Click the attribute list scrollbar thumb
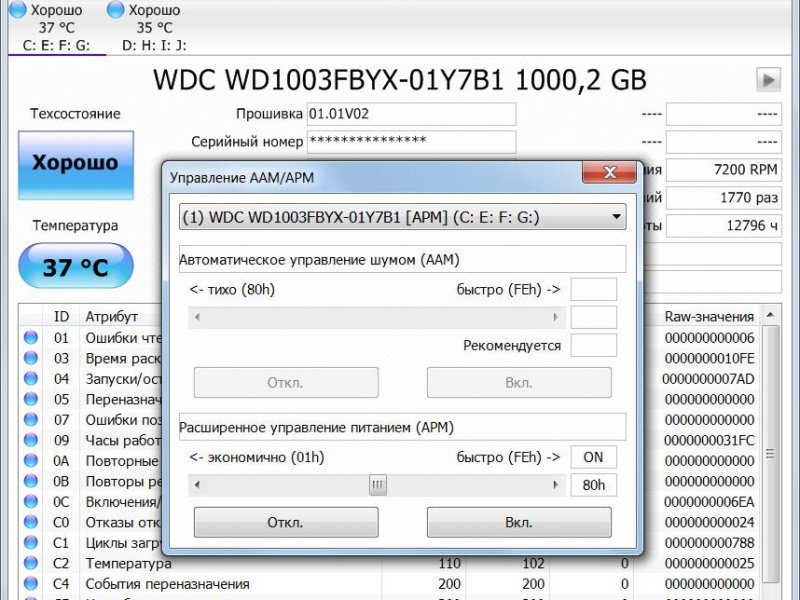 (770, 454)
